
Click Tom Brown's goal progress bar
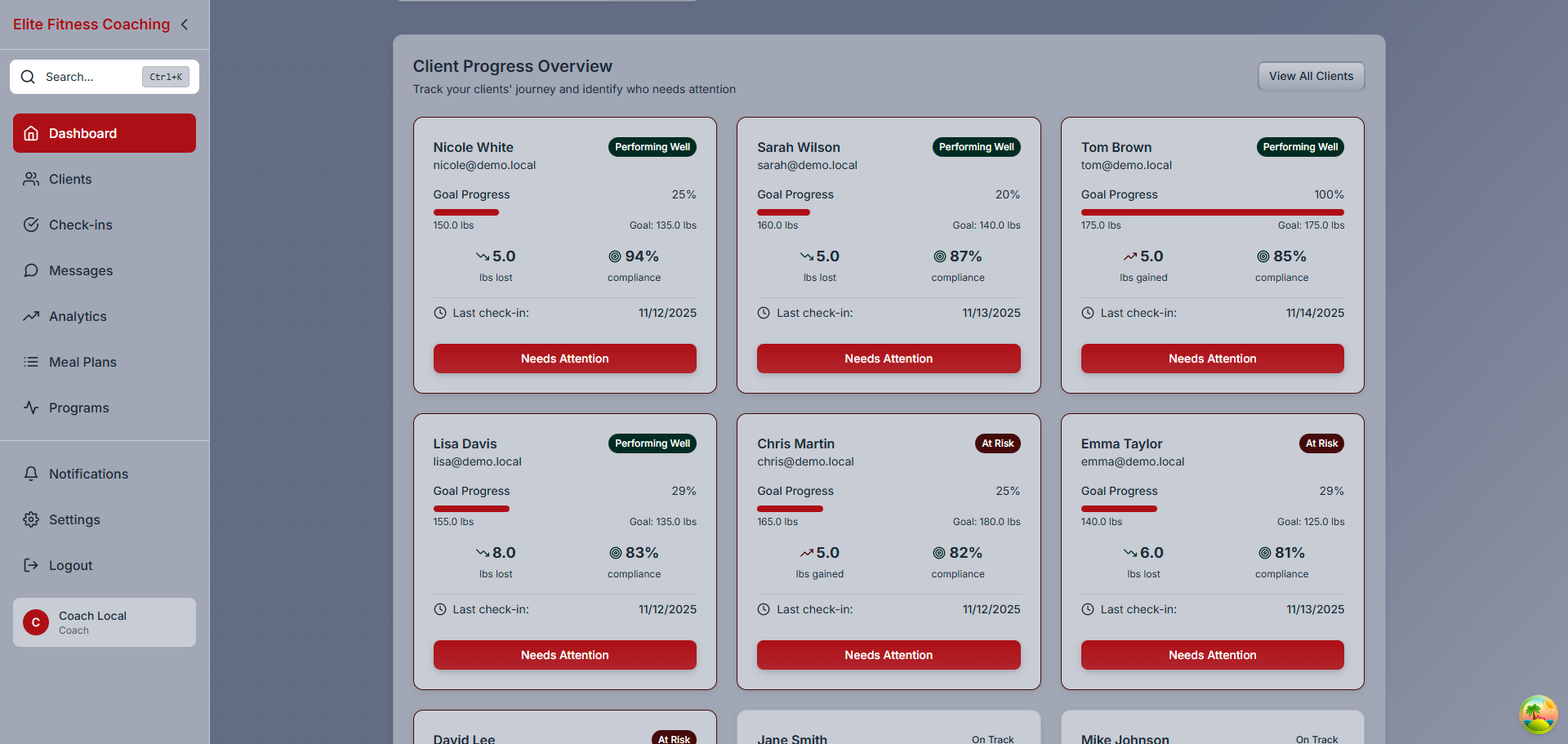(x=1212, y=212)
